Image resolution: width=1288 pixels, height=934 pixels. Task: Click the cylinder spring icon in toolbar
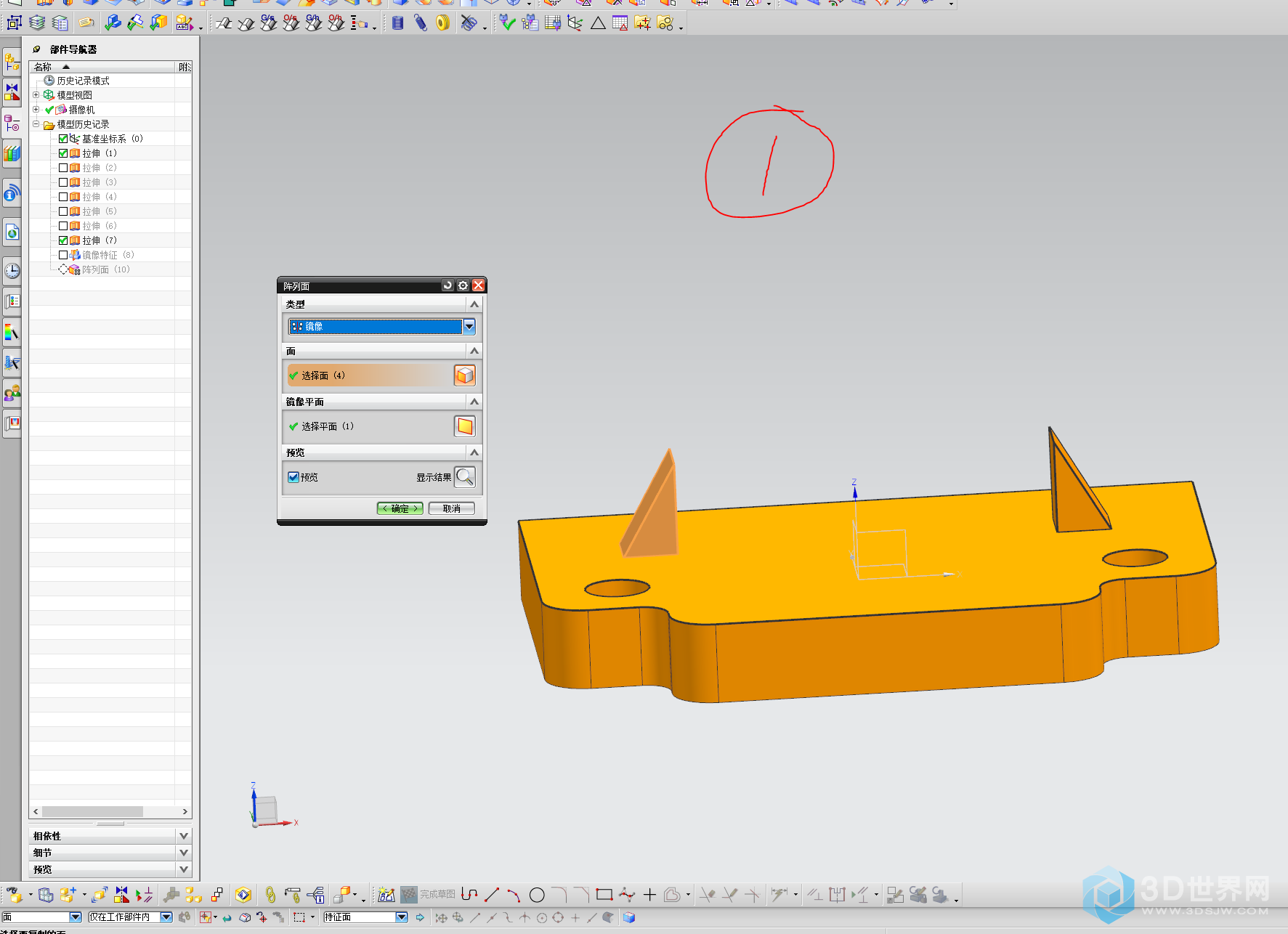coord(397,23)
